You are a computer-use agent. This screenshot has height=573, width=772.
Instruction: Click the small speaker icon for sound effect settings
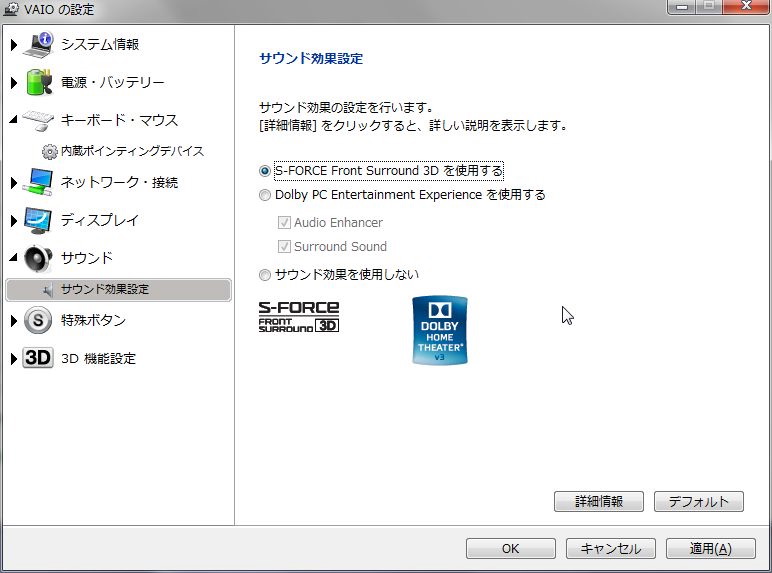[x=47, y=289]
